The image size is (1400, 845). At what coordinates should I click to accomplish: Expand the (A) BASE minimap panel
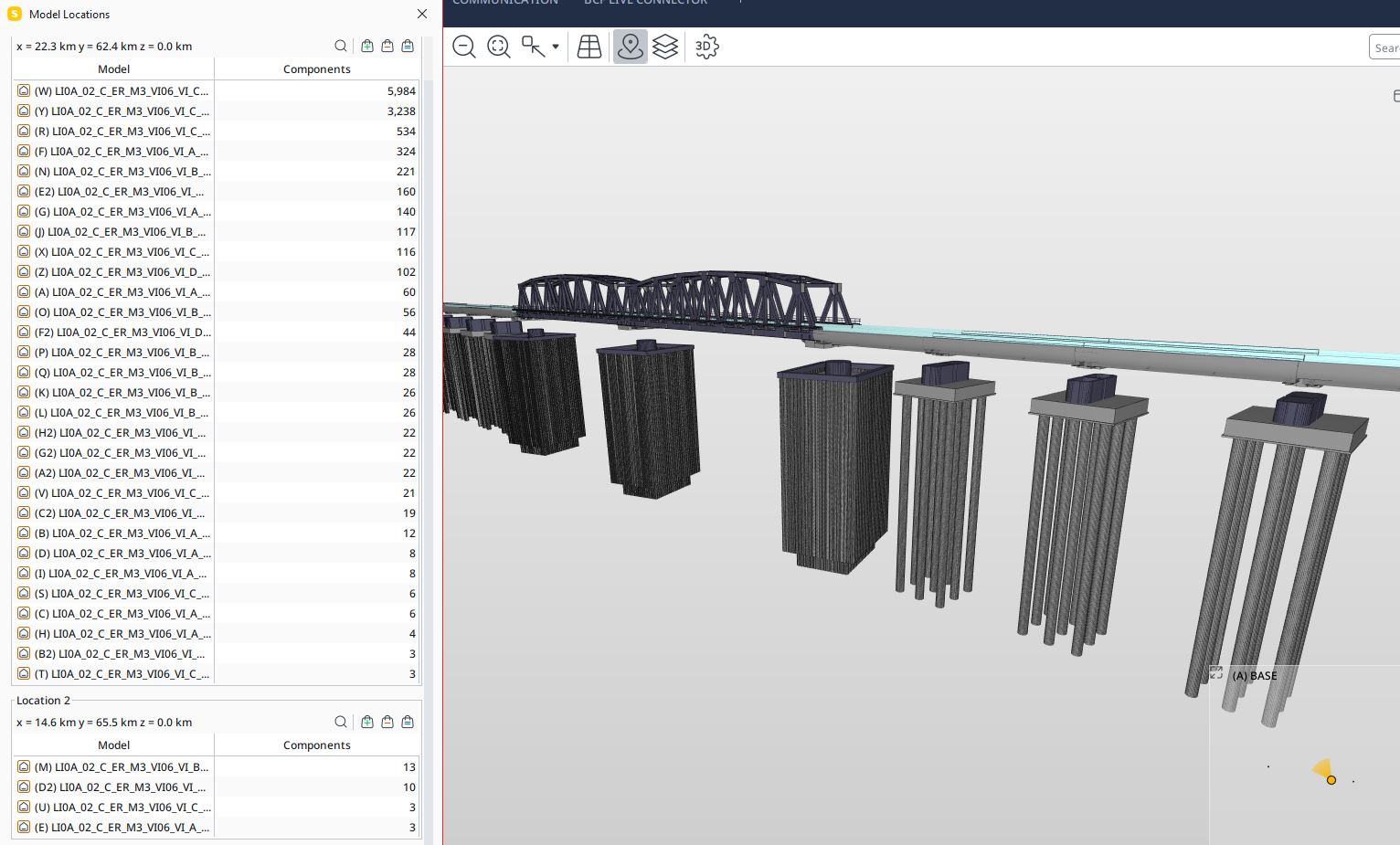(x=1216, y=673)
